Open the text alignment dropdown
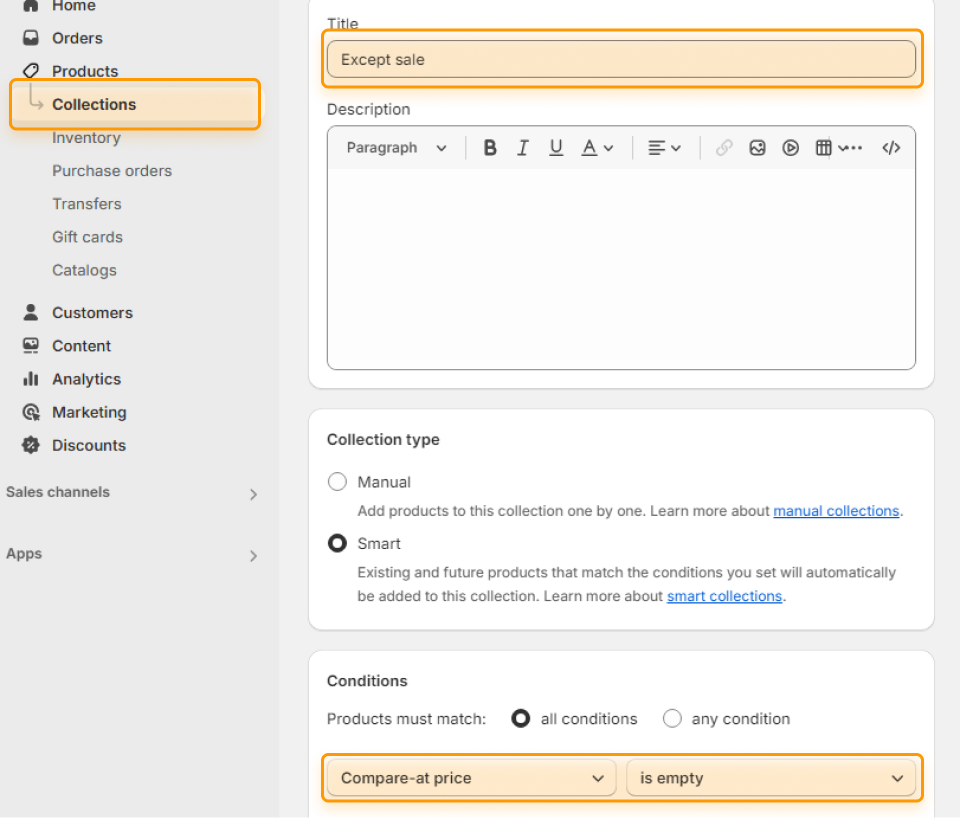 (665, 148)
